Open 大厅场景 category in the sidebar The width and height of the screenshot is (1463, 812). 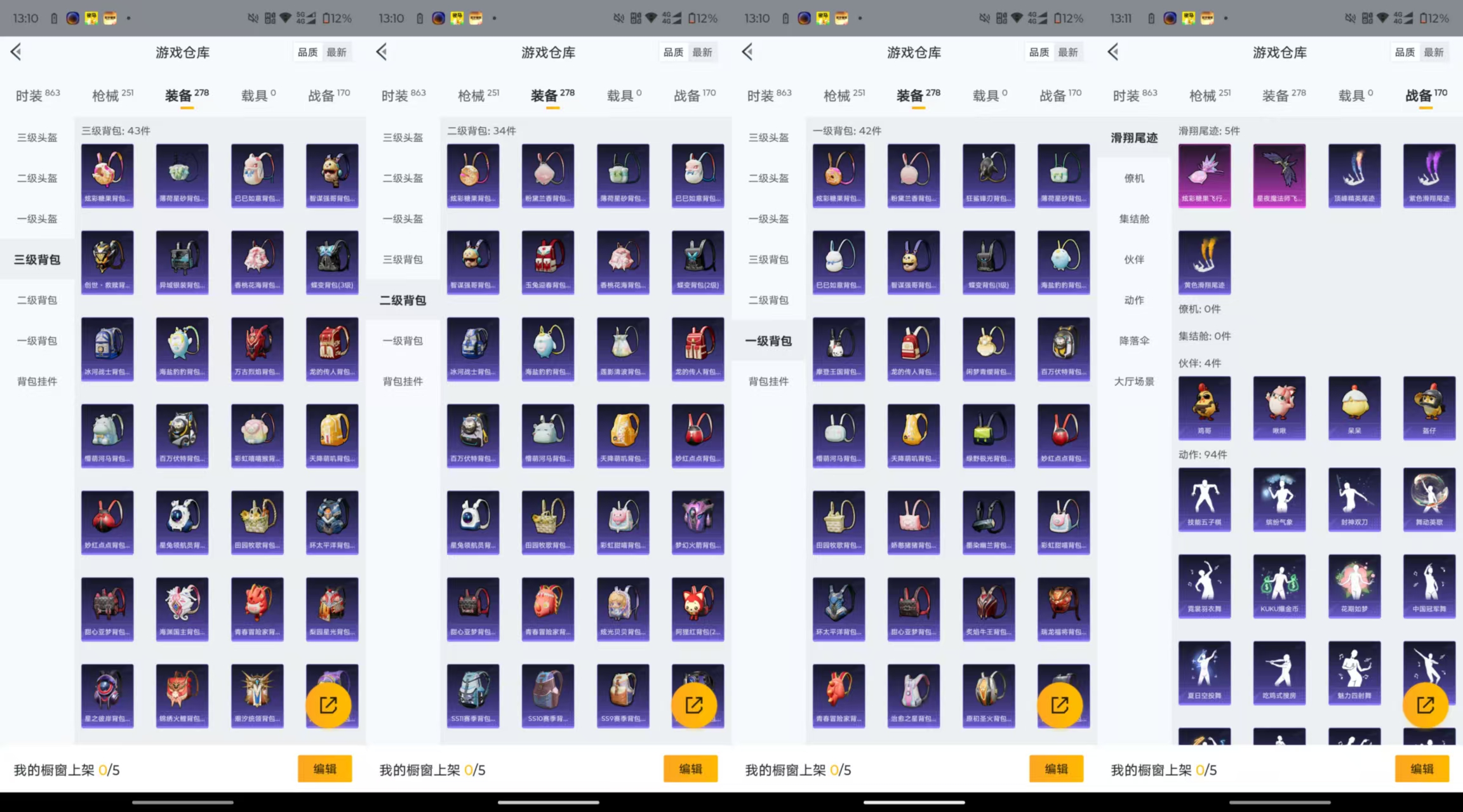coord(1134,382)
